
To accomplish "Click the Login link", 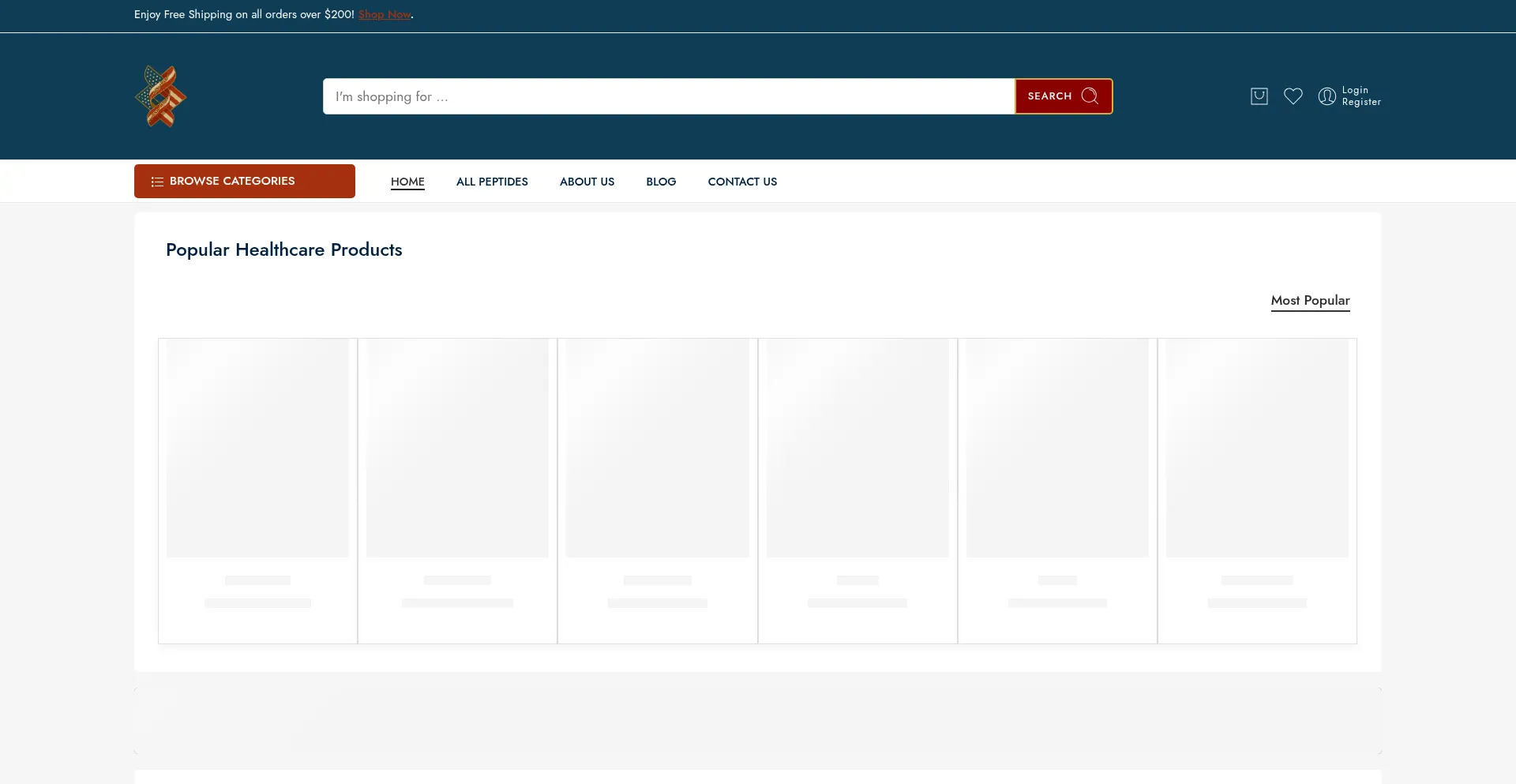I will 1355,90.
